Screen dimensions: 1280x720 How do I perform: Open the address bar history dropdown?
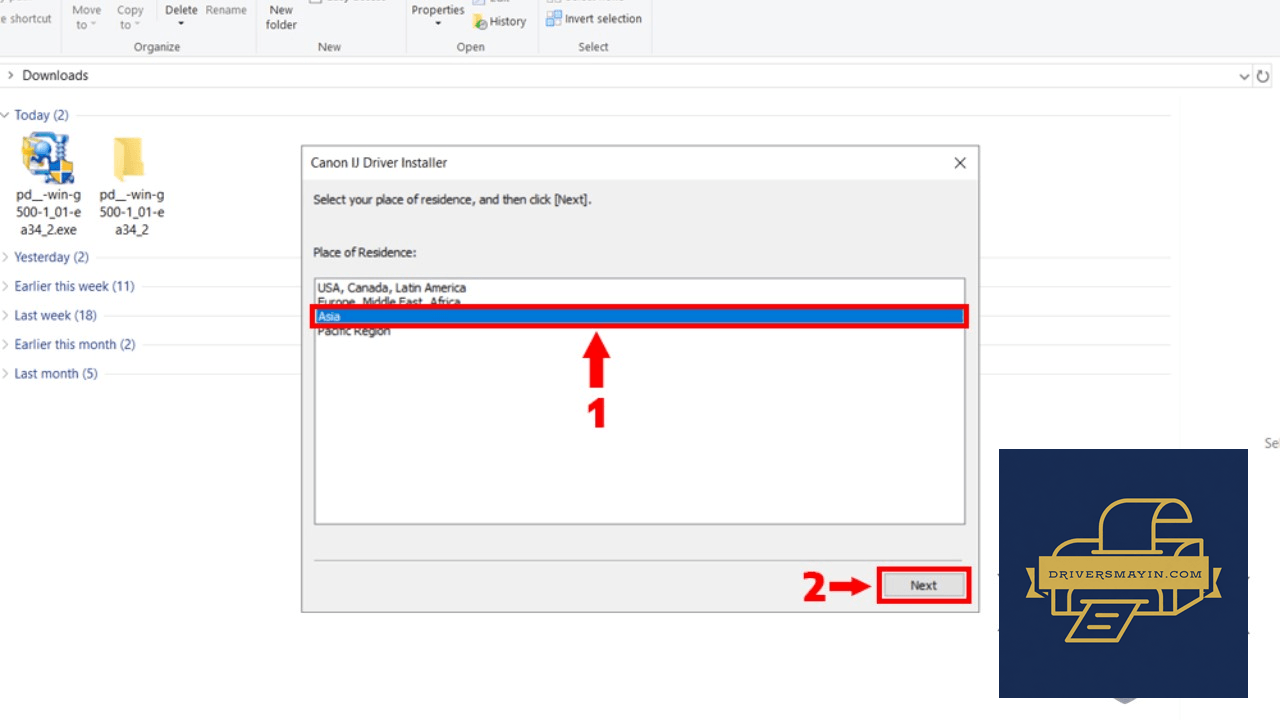[x=1244, y=76]
